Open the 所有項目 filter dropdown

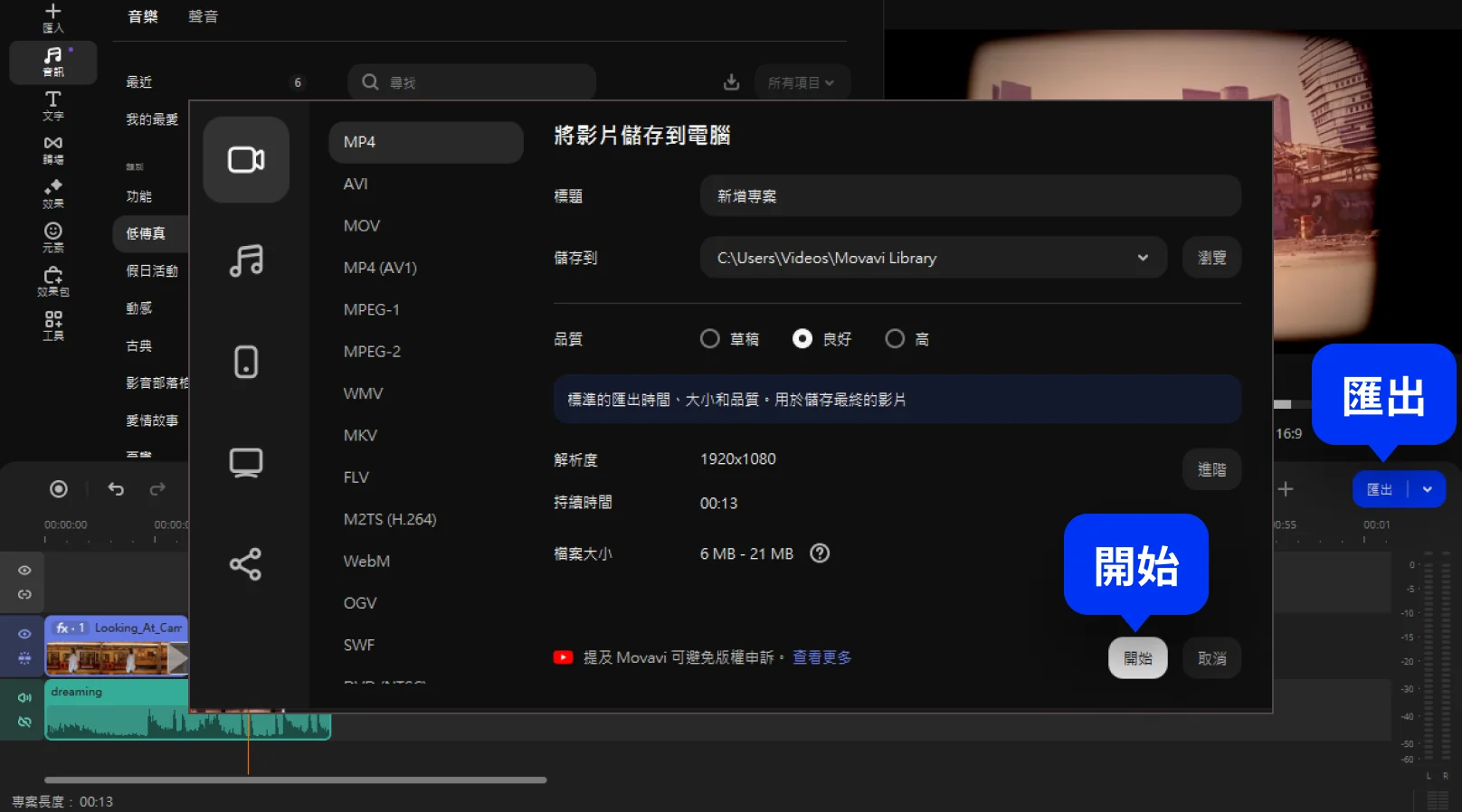click(x=801, y=82)
